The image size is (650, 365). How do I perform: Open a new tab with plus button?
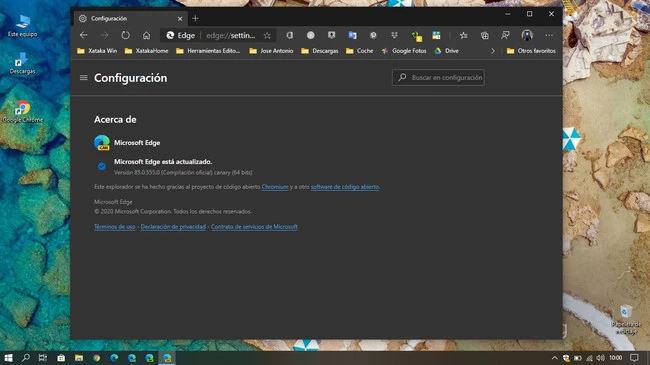(195, 18)
